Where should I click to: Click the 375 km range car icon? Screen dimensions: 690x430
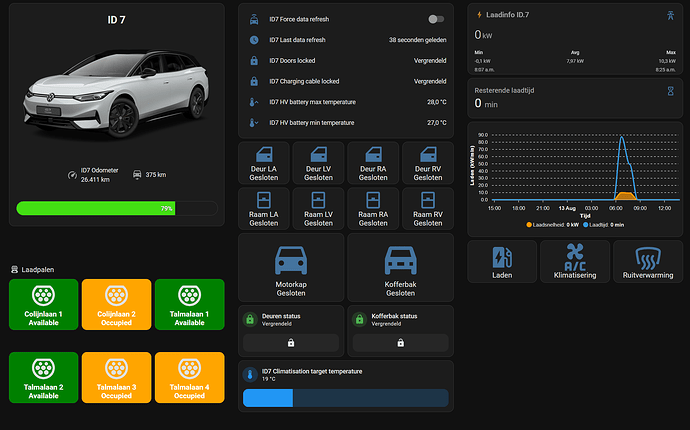(x=137, y=175)
